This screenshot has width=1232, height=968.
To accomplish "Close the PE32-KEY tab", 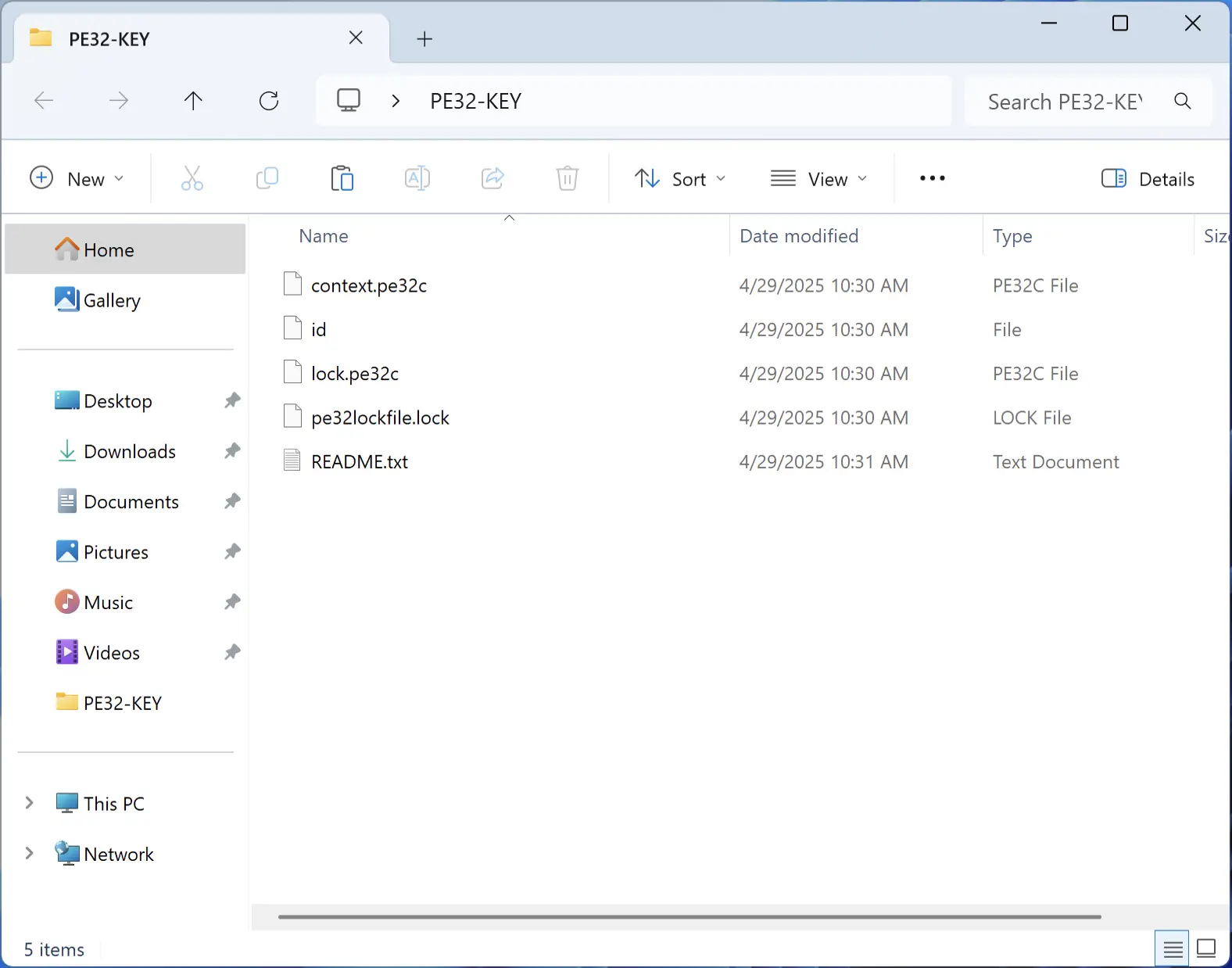I will coord(356,38).
